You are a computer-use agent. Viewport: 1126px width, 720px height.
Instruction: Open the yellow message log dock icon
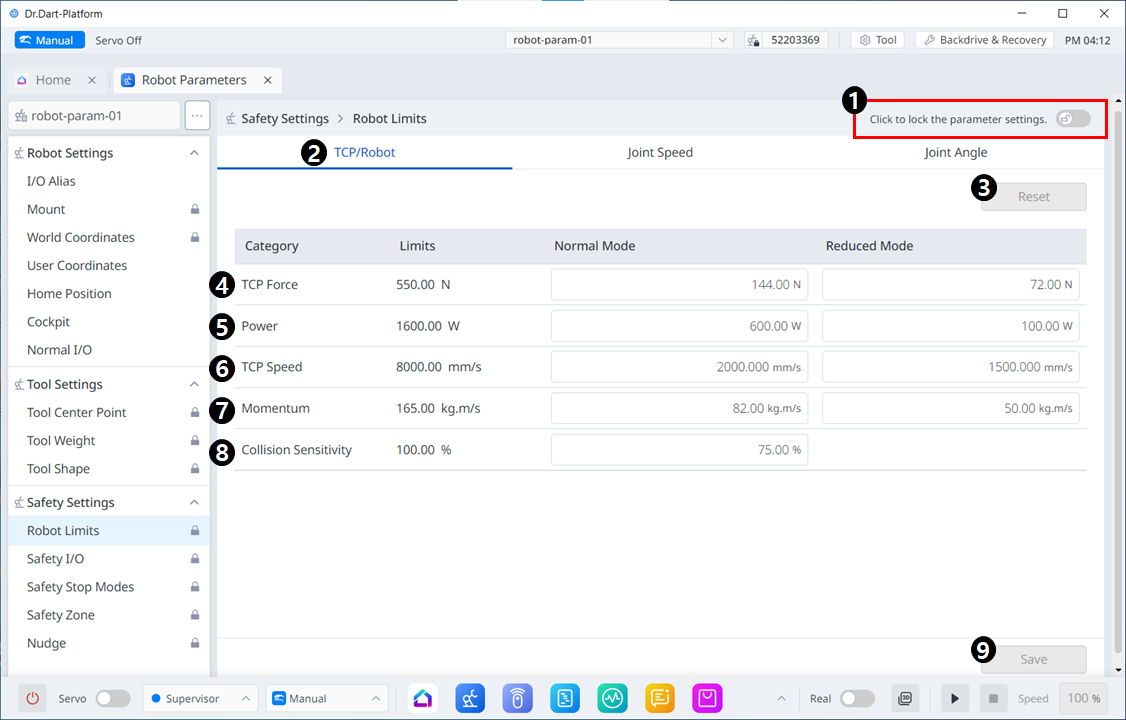660,698
